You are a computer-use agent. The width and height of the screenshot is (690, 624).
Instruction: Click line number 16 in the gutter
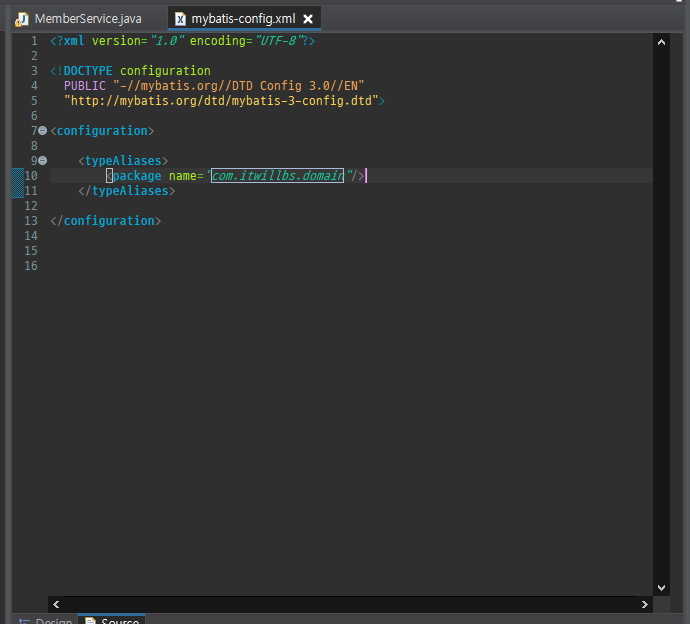[31, 266]
